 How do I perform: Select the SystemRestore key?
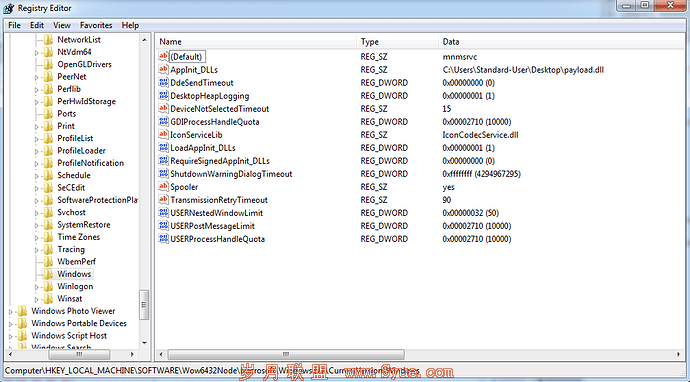tap(84, 224)
